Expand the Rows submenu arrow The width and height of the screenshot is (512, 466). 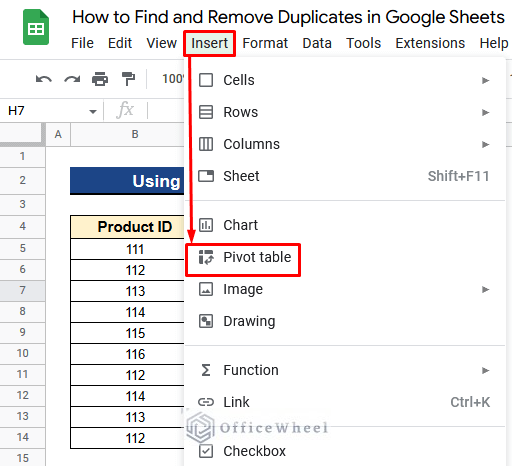(486, 112)
